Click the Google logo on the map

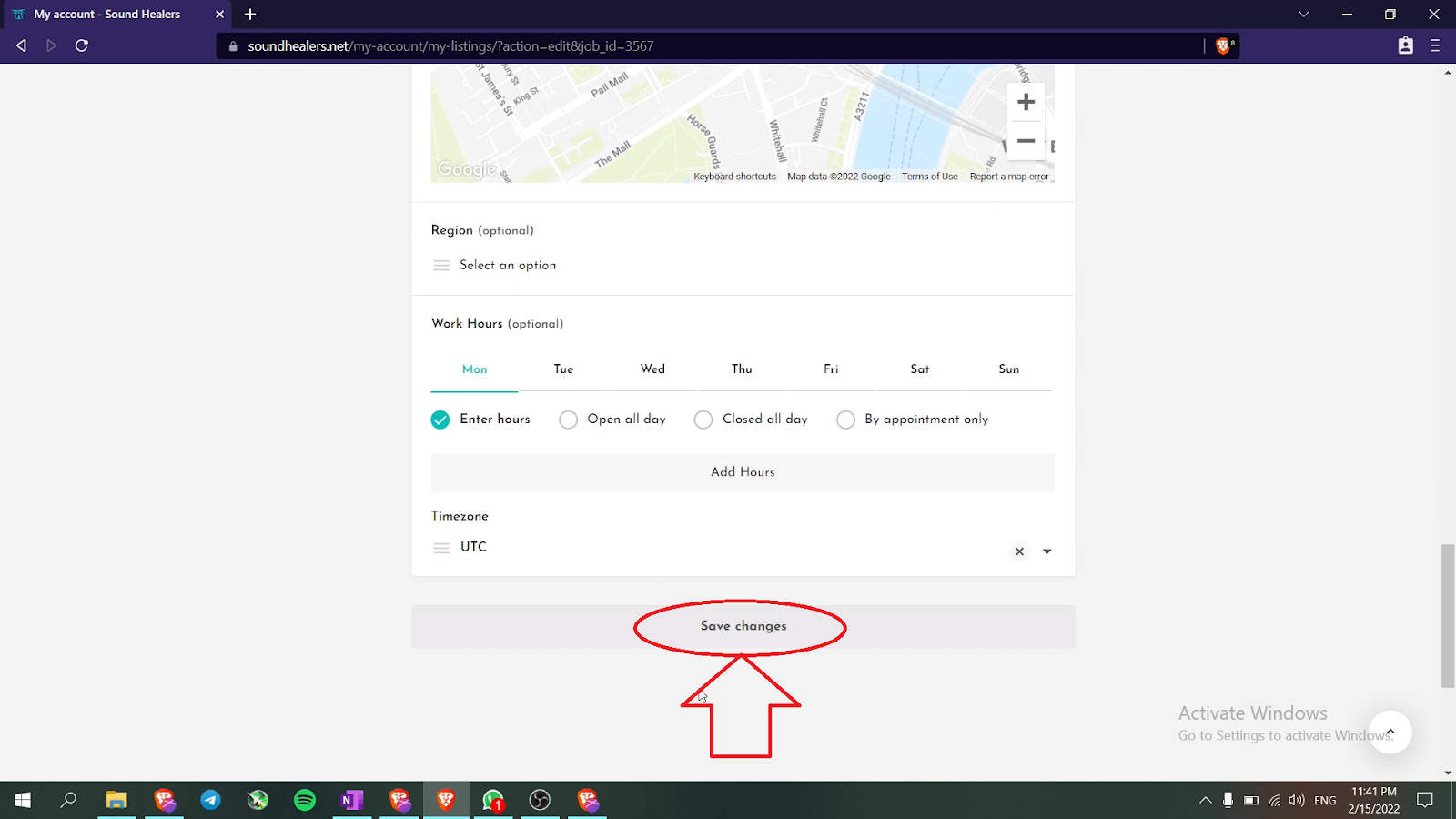click(467, 169)
